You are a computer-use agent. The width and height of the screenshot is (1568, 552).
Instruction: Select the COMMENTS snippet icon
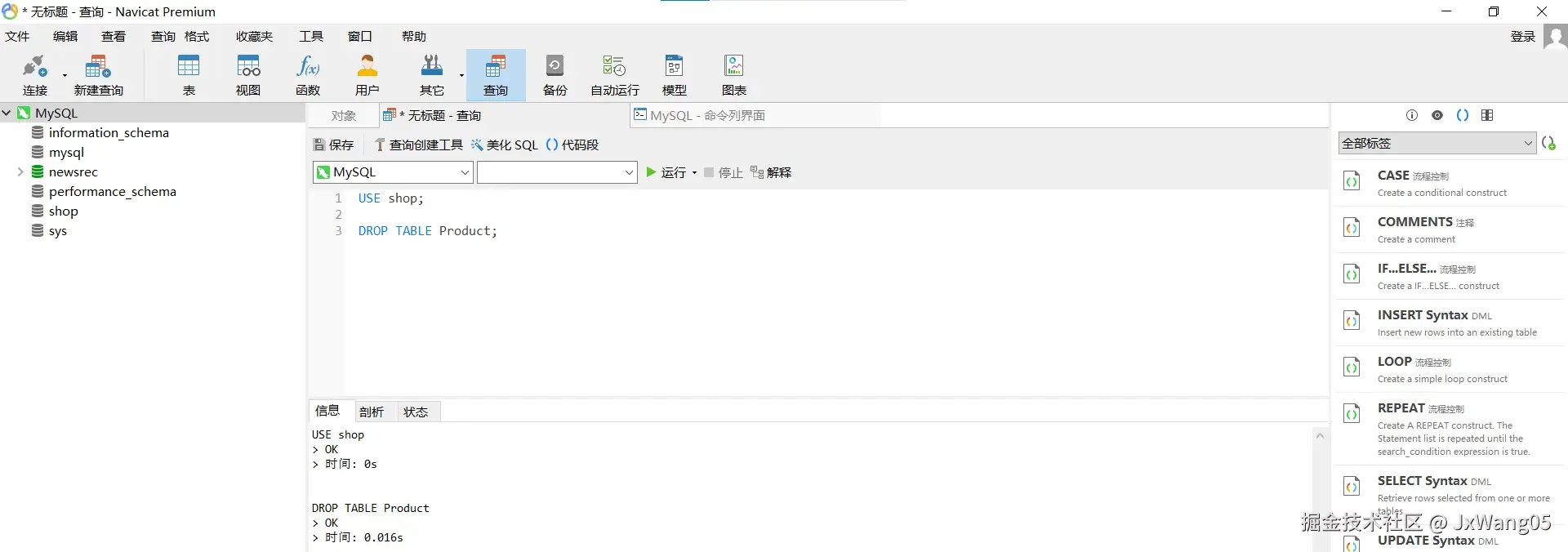tap(1352, 228)
